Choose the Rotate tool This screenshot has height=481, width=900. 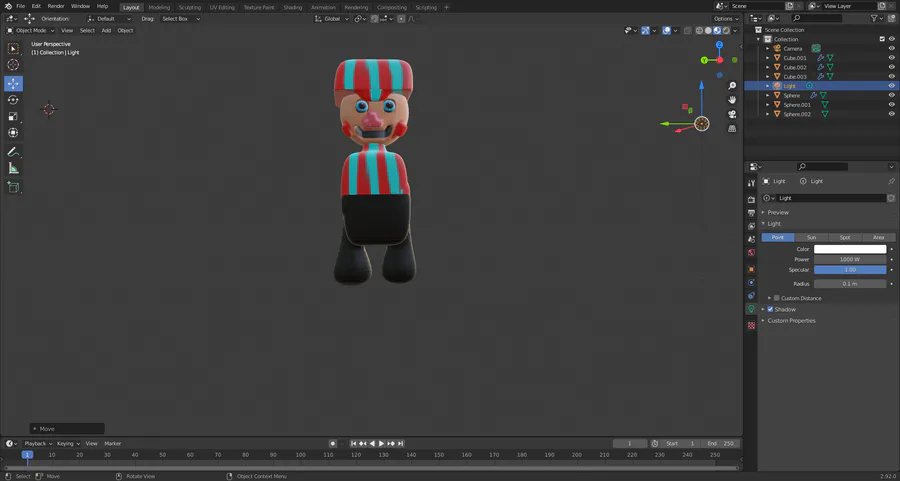13,100
